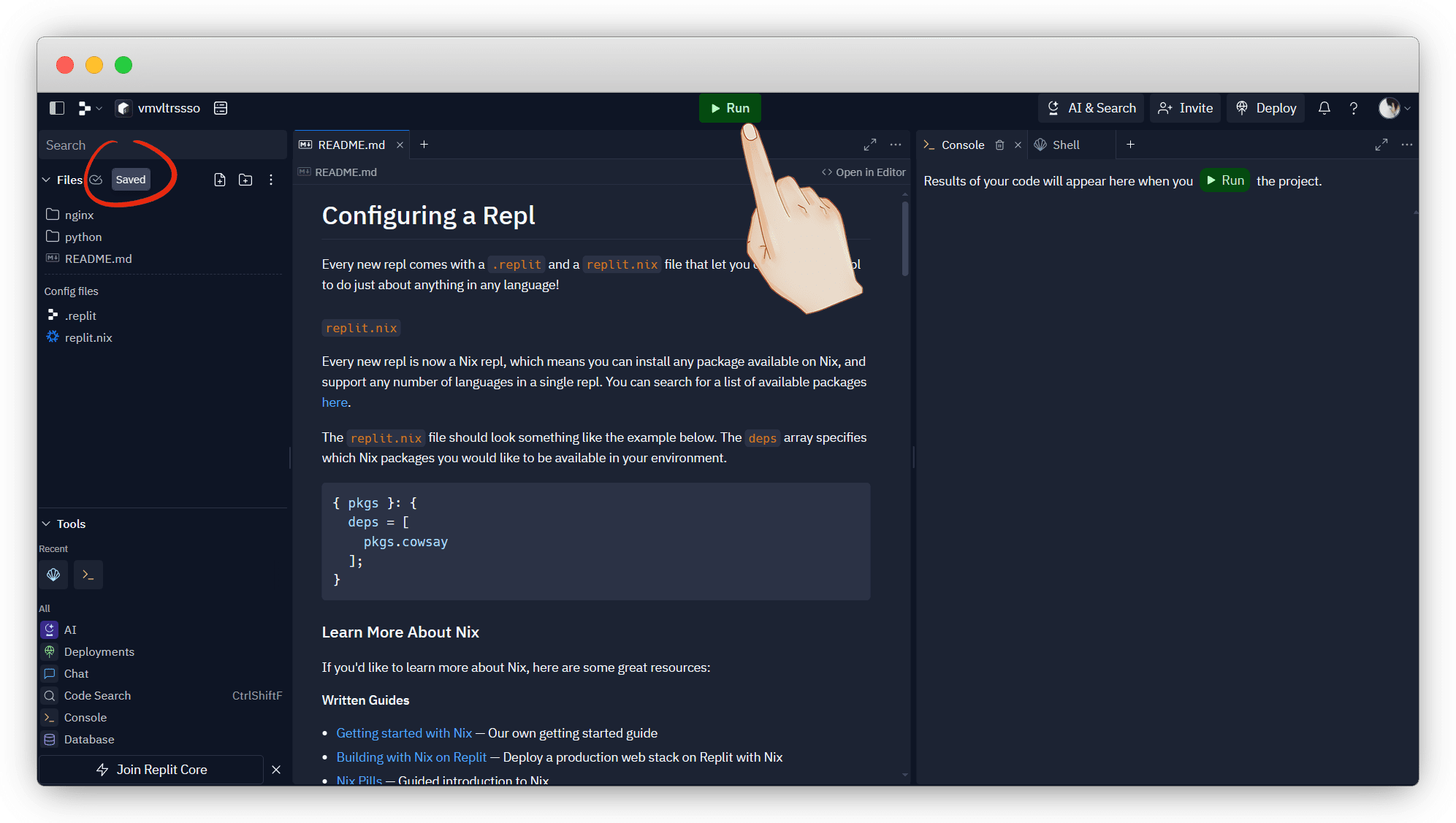Switch to the Shell tab
1456x823 pixels.
coord(1065,145)
